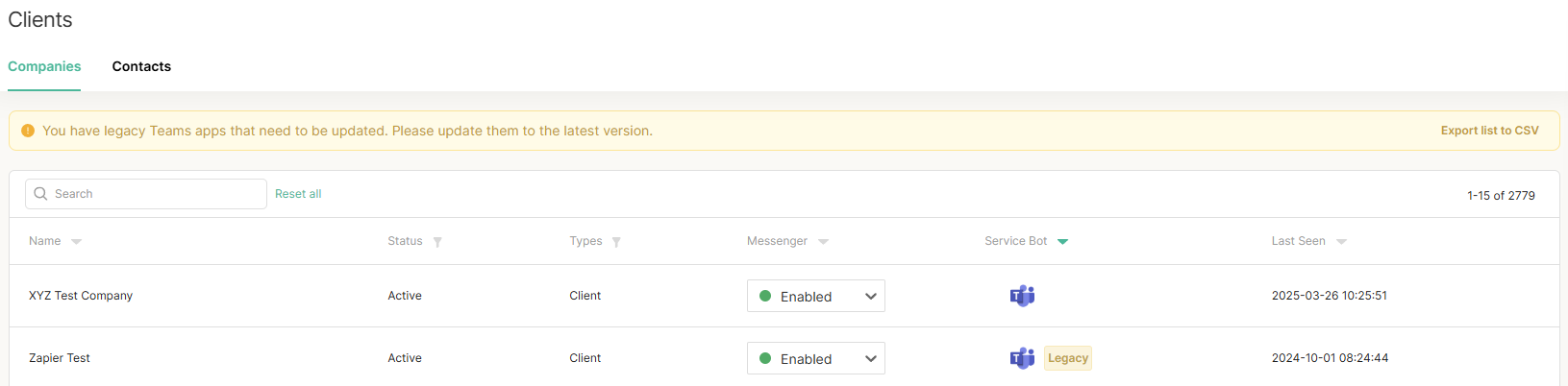1568x386 pixels.
Task: Click the search magnifier icon
Action: click(x=40, y=194)
